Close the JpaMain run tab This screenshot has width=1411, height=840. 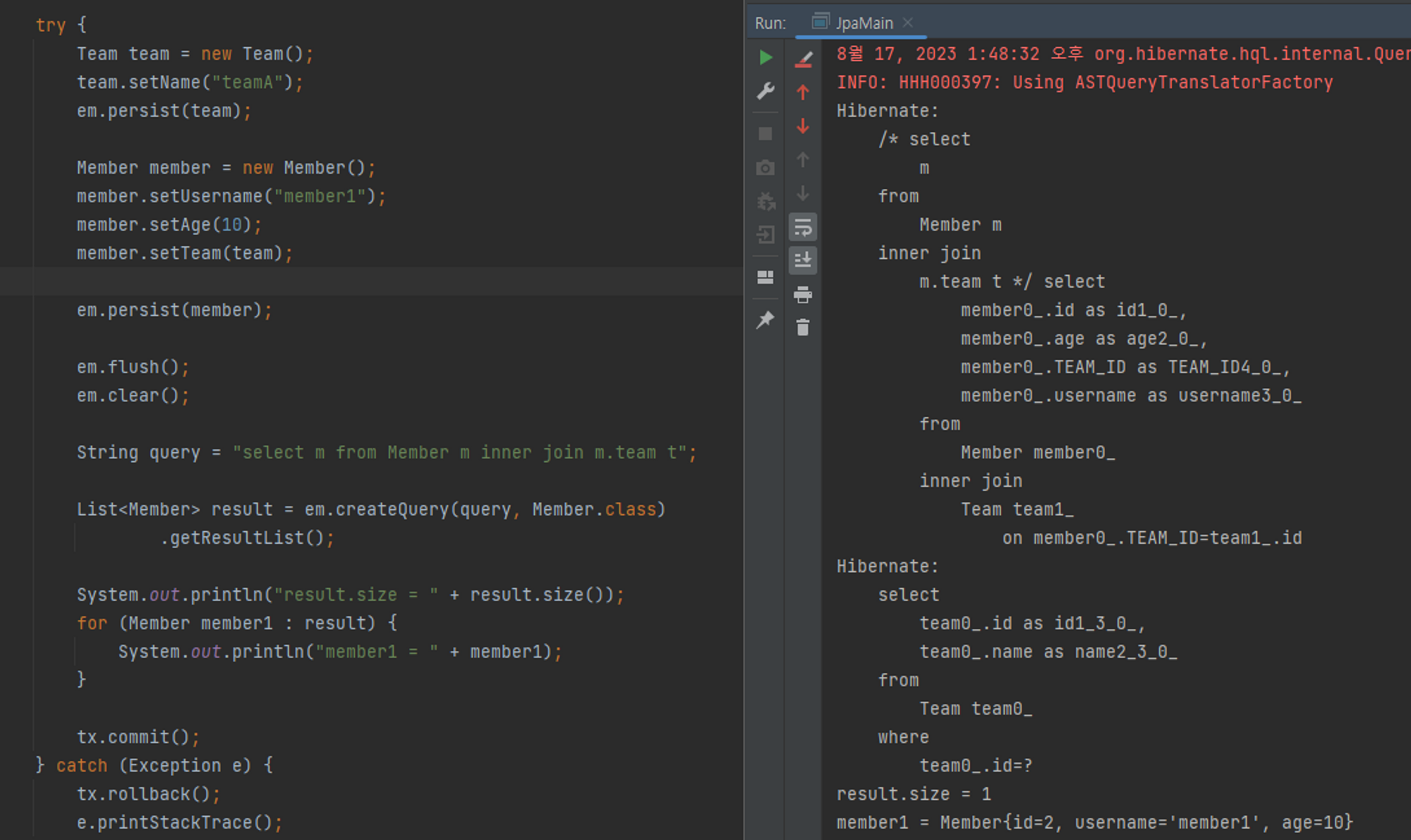point(908,23)
